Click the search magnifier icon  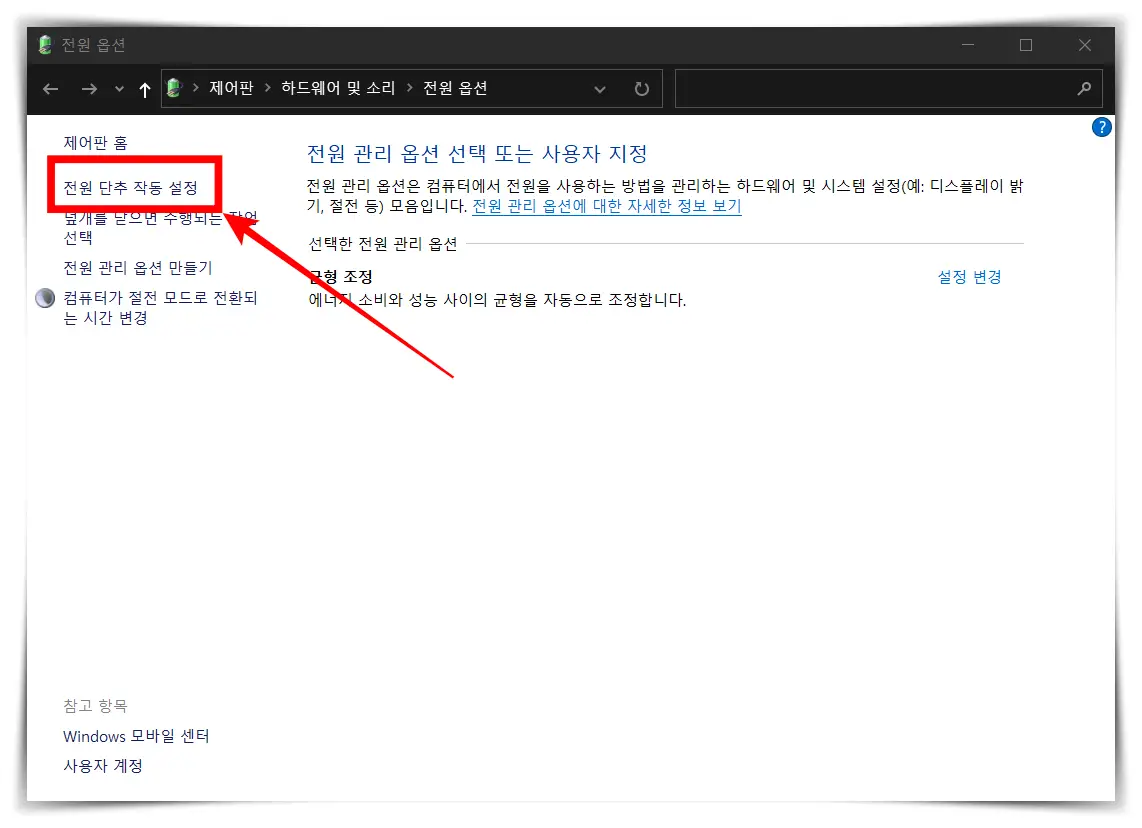pyautogui.click(x=1084, y=88)
